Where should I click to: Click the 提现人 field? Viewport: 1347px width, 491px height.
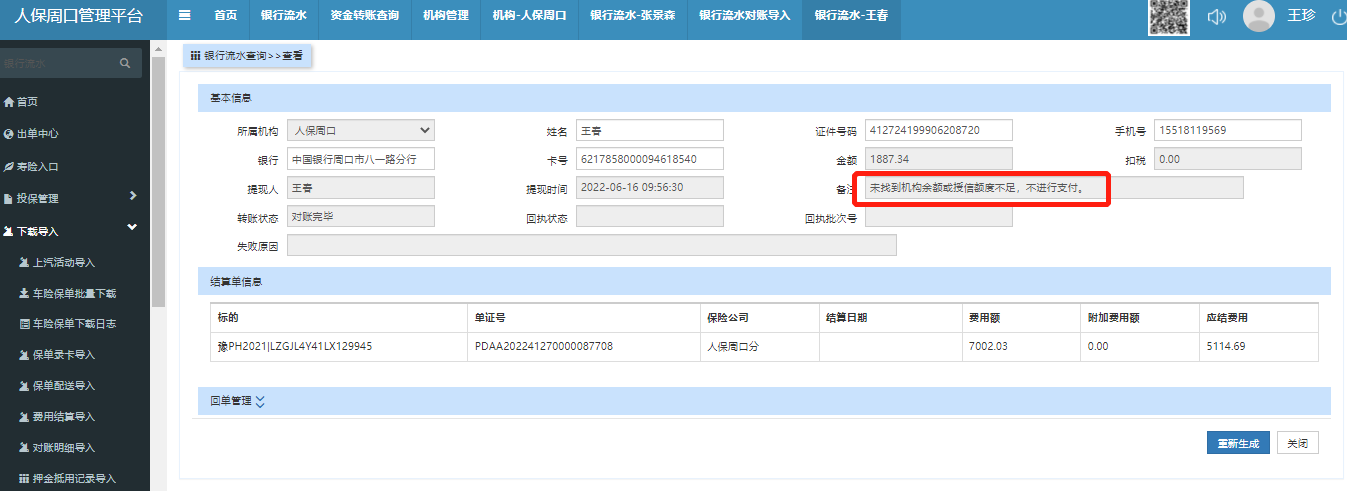(x=361, y=188)
